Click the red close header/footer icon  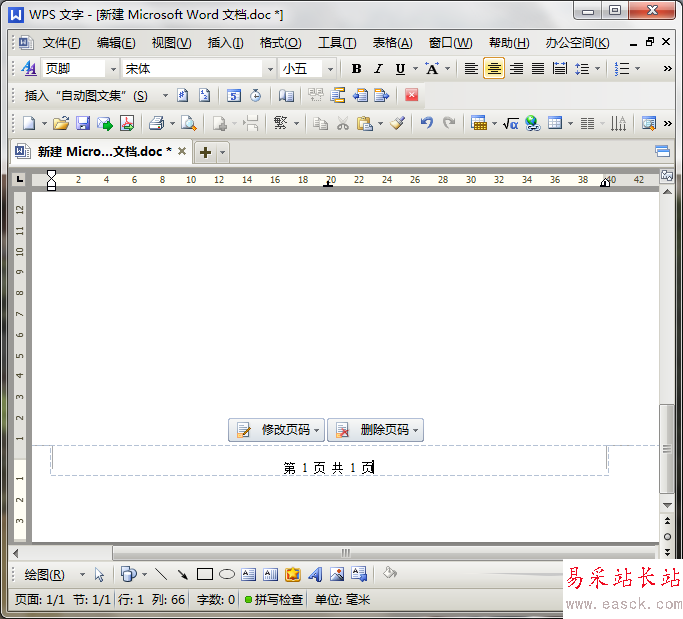[411, 96]
